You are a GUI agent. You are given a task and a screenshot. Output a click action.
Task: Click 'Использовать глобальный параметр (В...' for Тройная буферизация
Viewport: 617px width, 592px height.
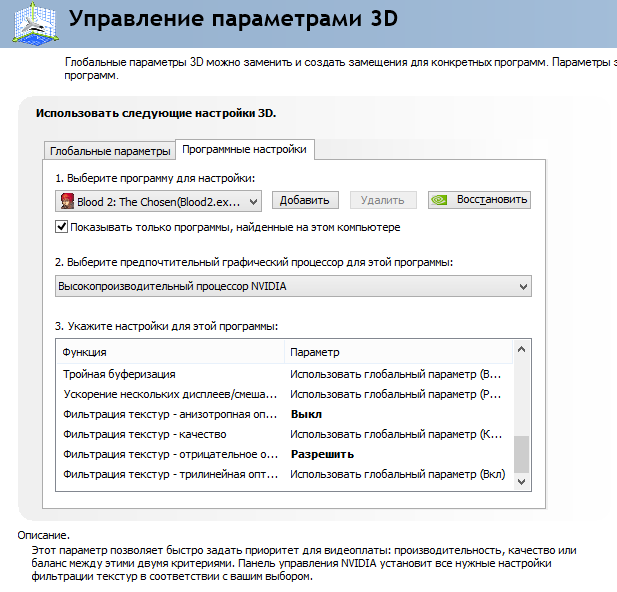coord(395,374)
